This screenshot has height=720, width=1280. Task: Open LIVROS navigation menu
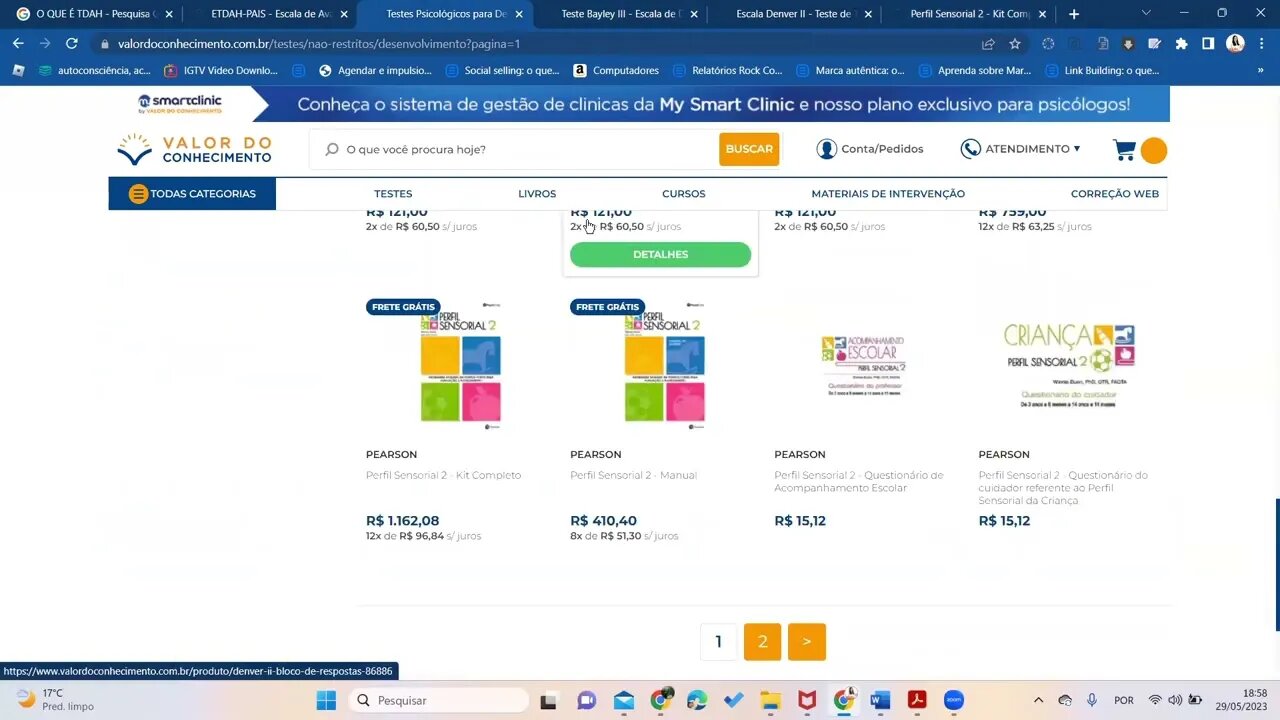coord(537,194)
